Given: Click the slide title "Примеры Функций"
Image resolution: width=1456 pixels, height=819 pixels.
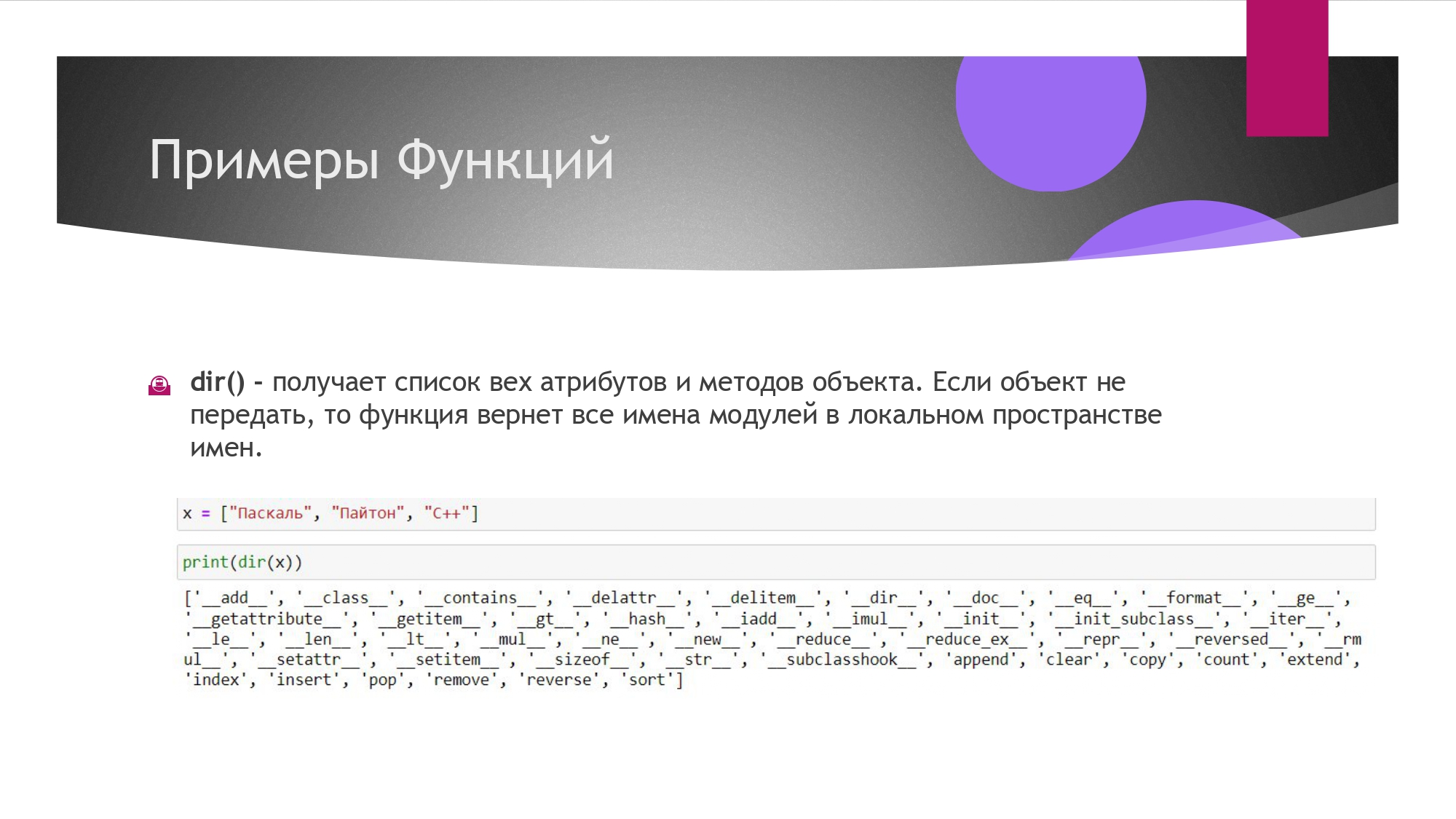Looking at the screenshot, I should (381, 161).
